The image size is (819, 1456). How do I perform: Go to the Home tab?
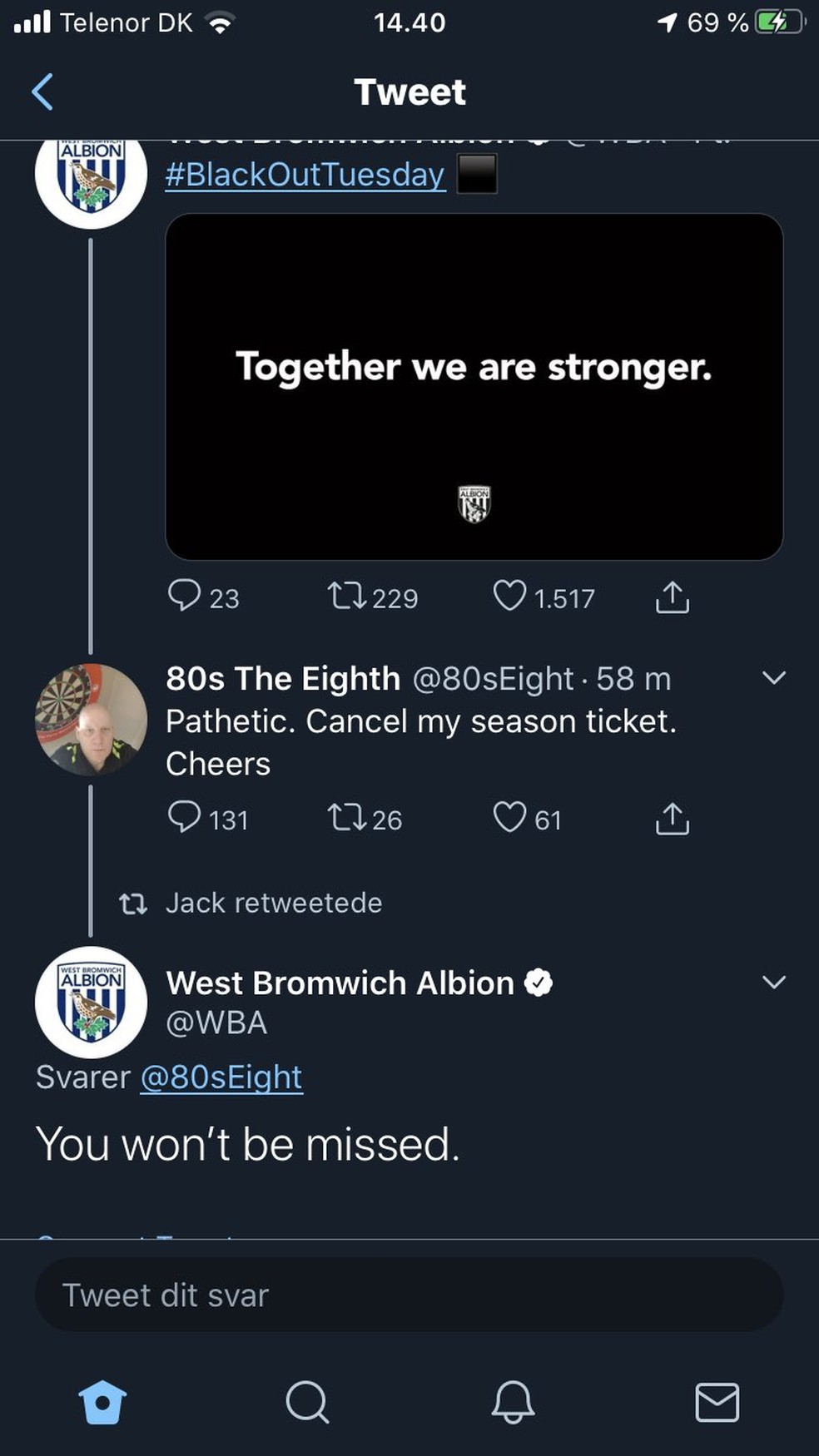pyautogui.click(x=102, y=1403)
